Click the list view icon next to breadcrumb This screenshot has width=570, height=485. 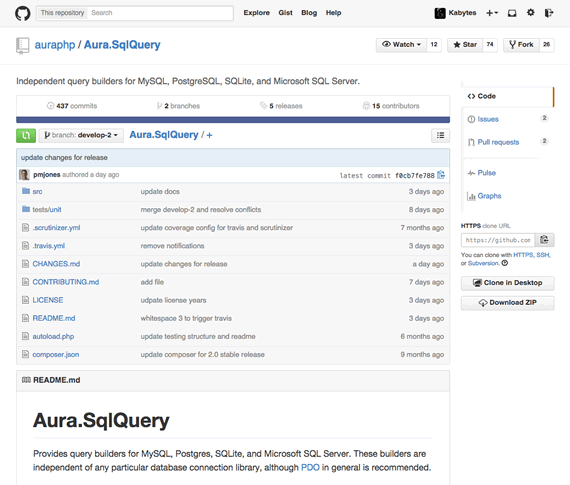440,135
